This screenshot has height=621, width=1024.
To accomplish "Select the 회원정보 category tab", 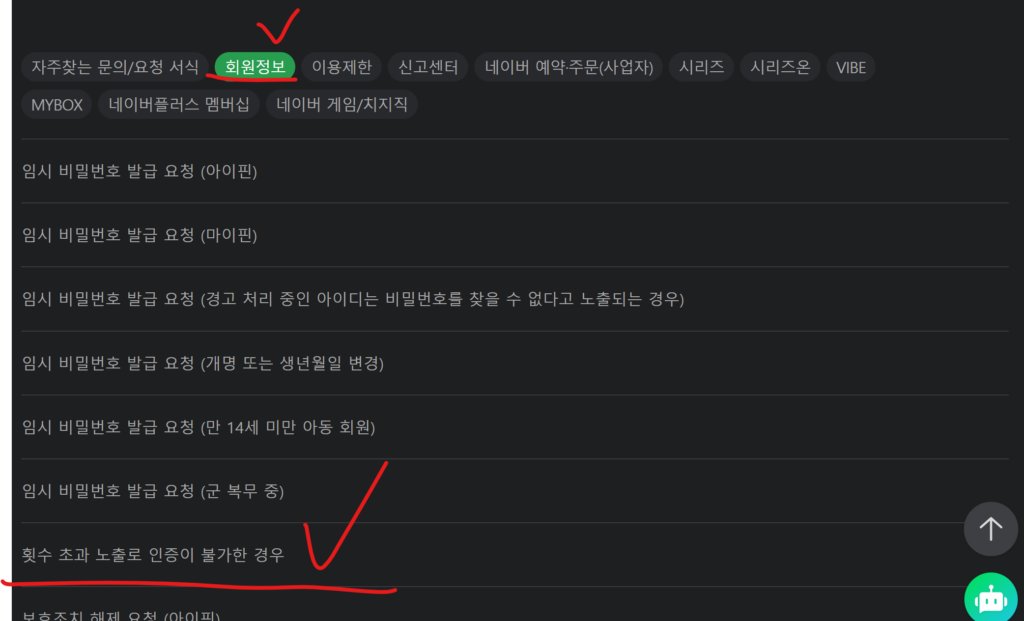I will click(x=255, y=67).
